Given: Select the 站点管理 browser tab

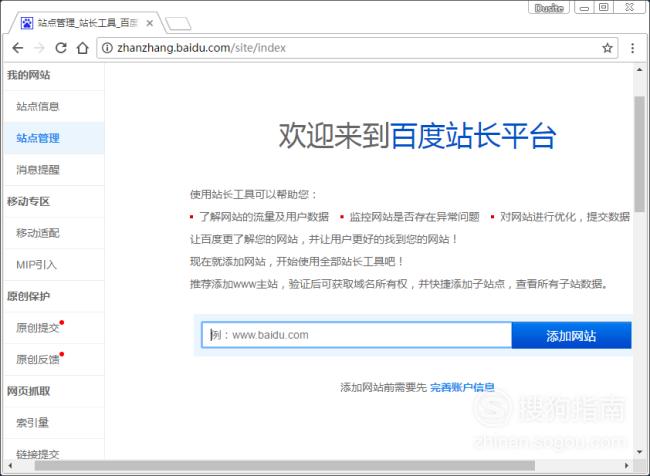Looking at the screenshot, I should [87, 23].
